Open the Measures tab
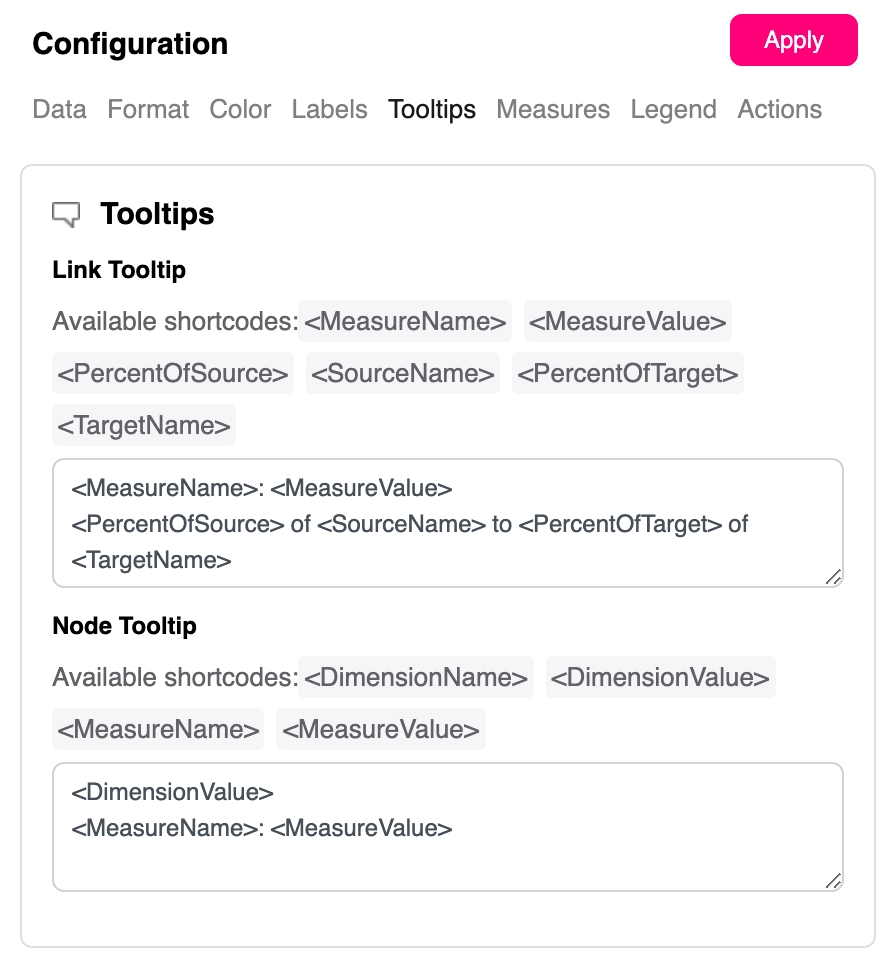The height and width of the screenshot is (964, 890). click(552, 109)
